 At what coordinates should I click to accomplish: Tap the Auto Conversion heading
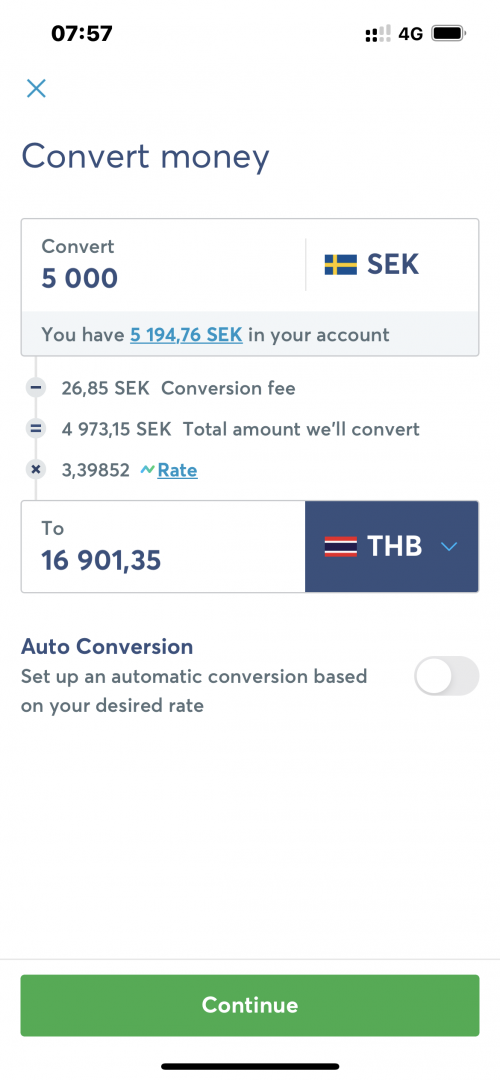tap(107, 647)
